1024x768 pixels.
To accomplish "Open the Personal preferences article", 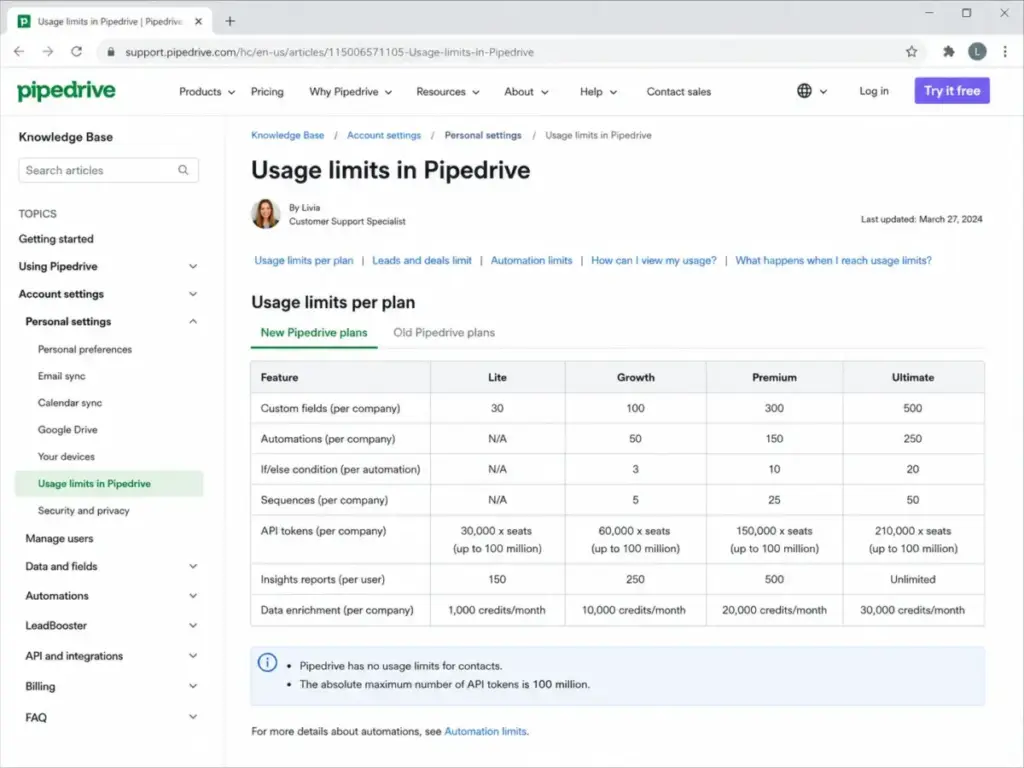I will [85, 349].
